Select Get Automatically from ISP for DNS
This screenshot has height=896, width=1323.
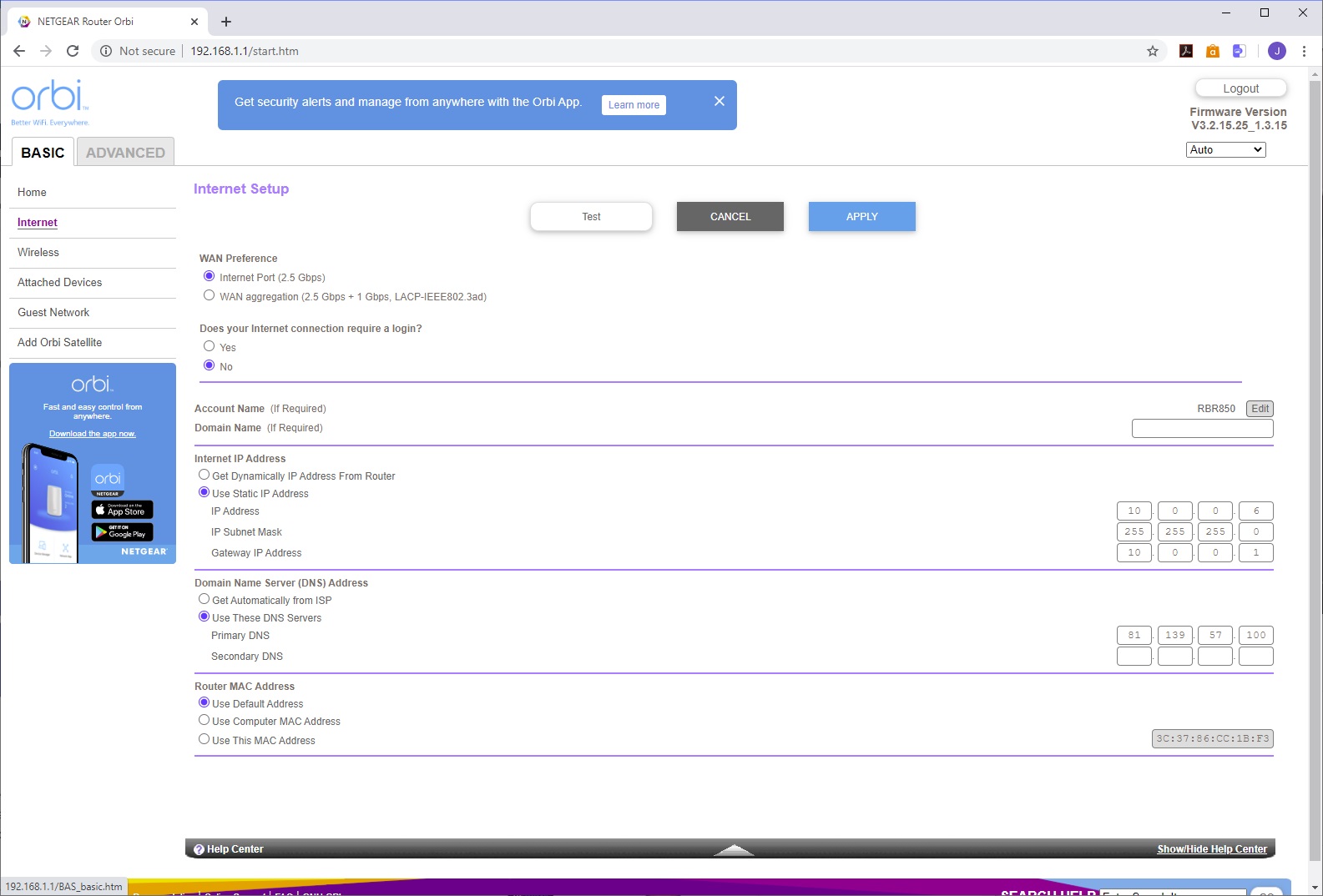(x=204, y=599)
